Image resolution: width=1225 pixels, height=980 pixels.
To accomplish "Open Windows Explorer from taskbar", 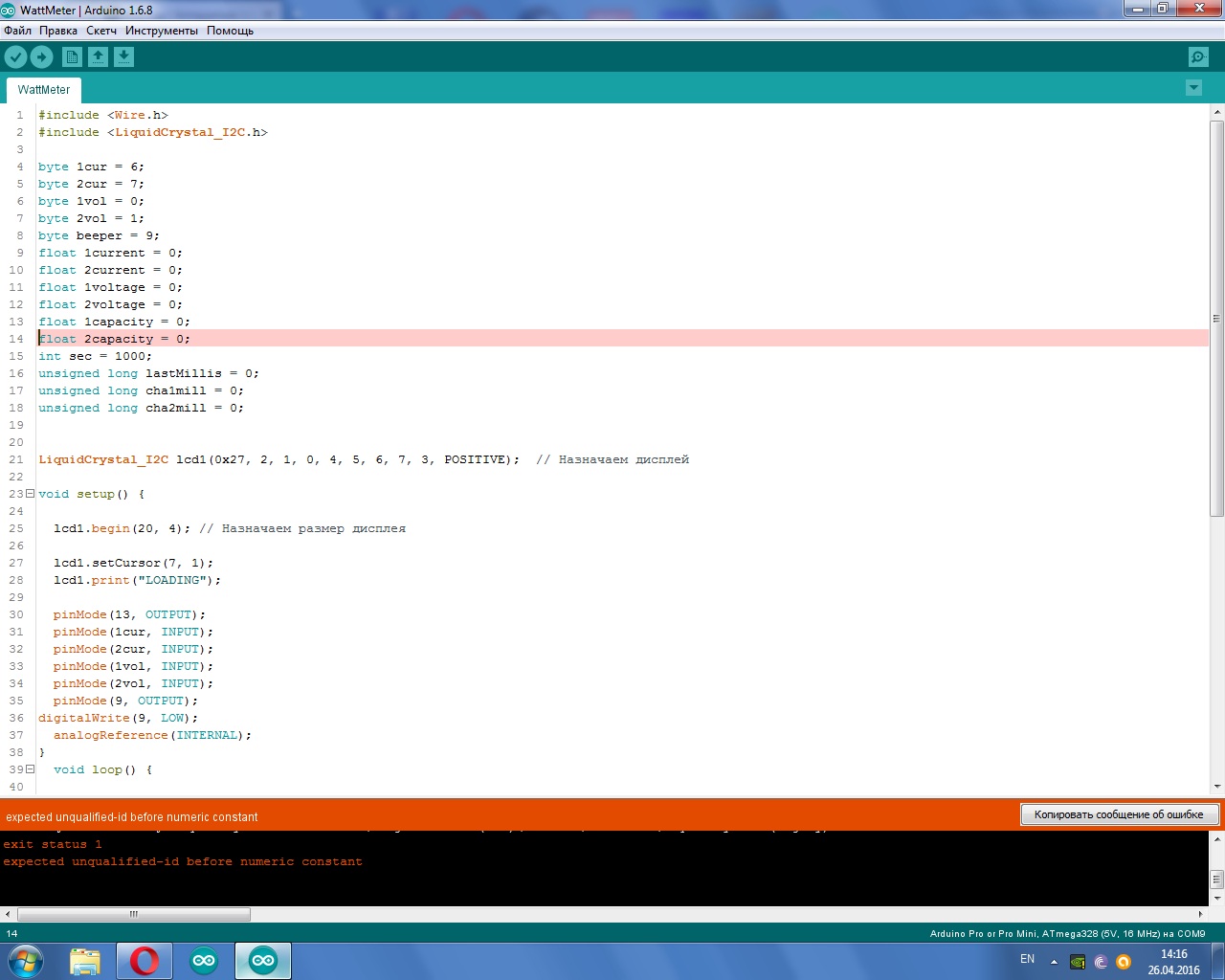I will coord(85,961).
